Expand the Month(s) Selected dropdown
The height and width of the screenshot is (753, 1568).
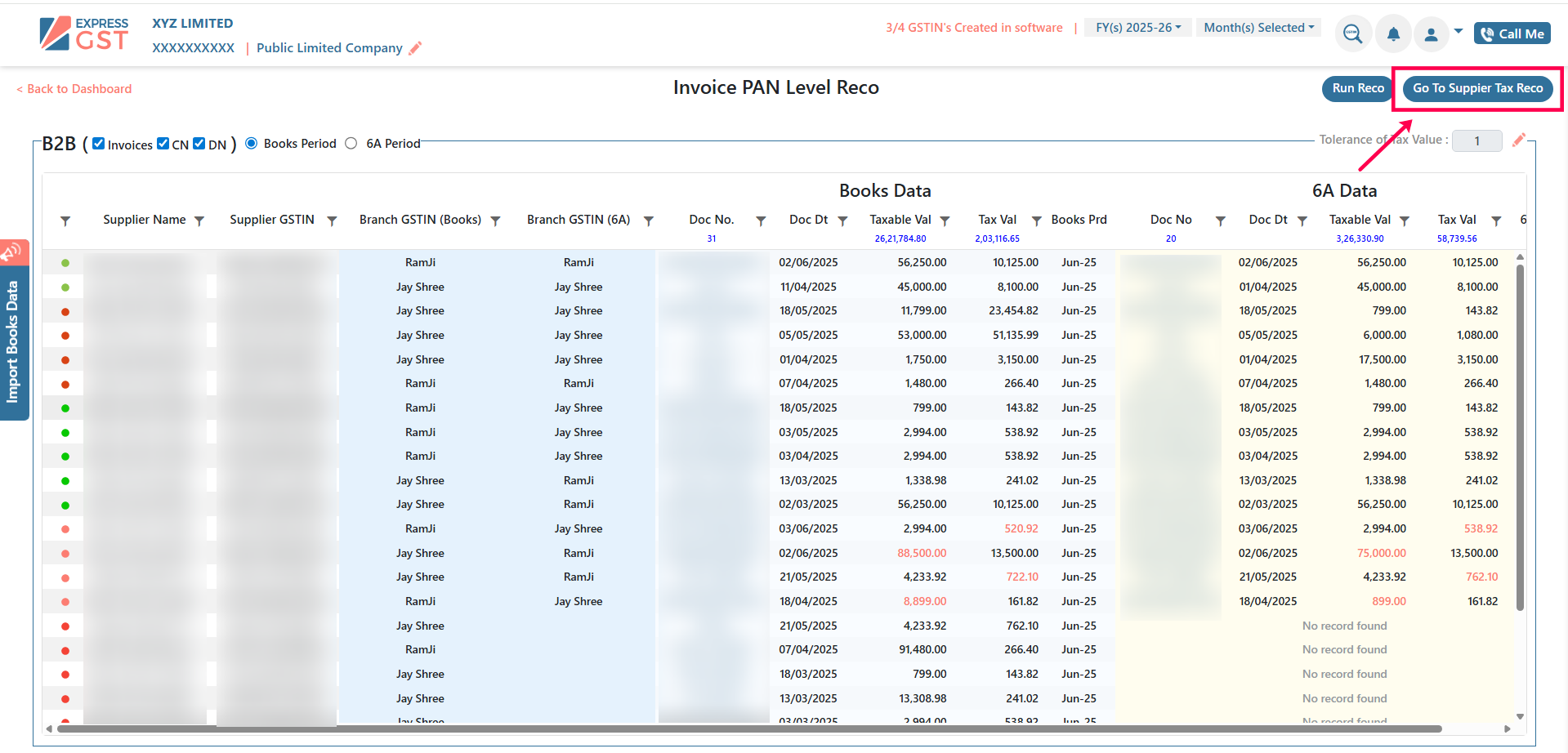click(x=1258, y=28)
